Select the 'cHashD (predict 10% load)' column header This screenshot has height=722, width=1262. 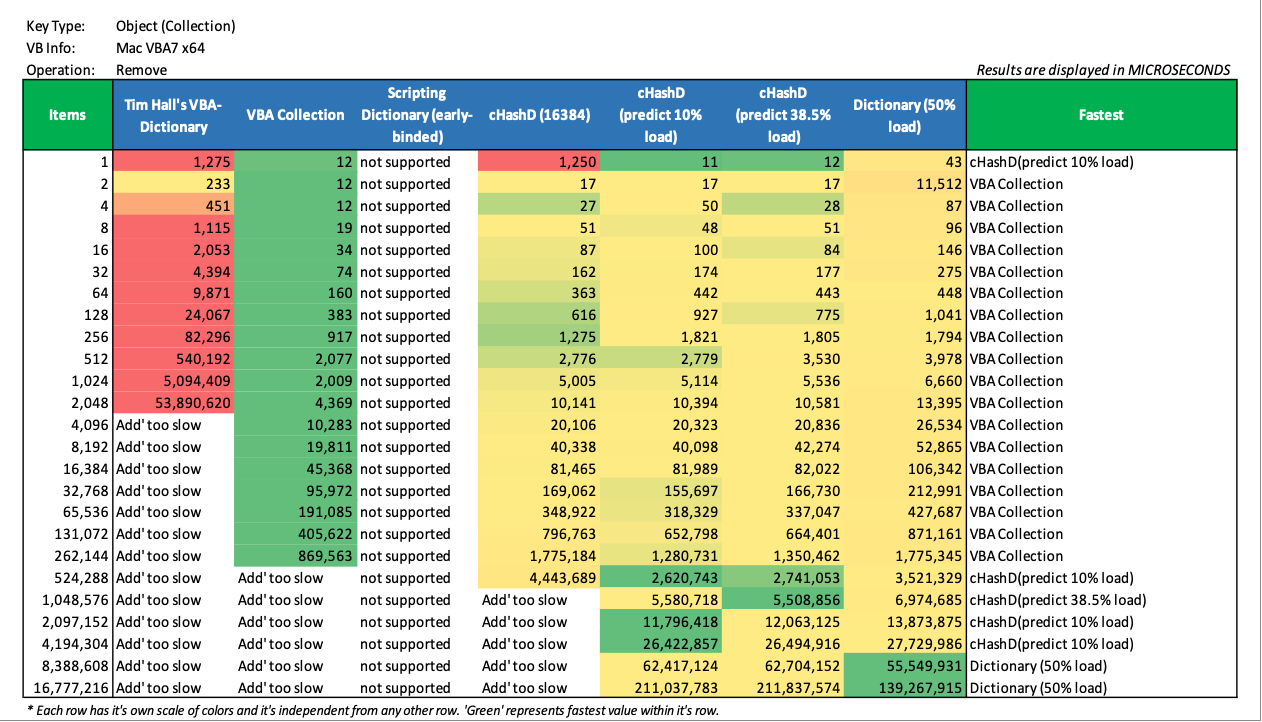660,115
